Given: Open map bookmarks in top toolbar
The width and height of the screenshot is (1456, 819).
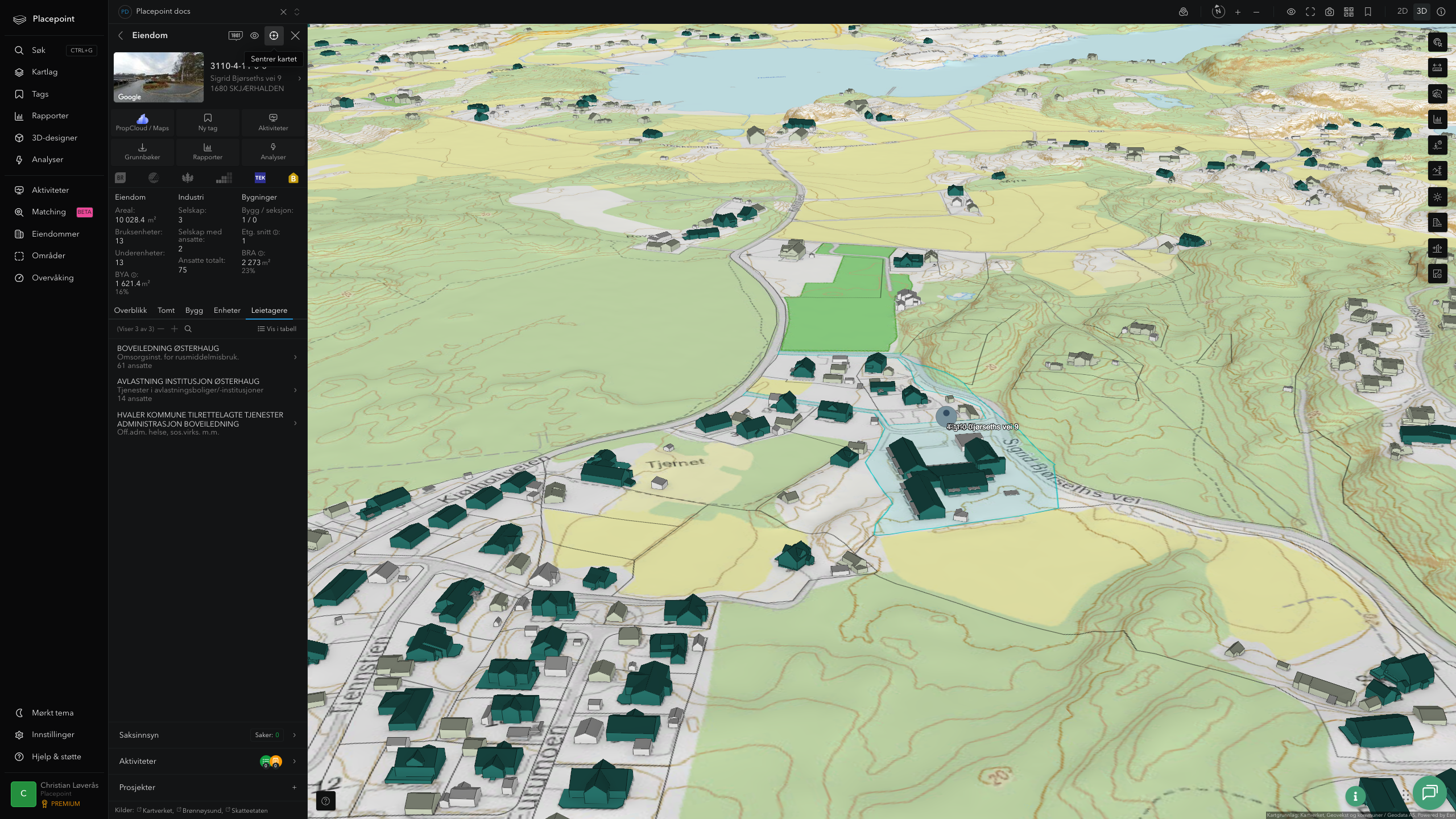Looking at the screenshot, I should click(1368, 12).
